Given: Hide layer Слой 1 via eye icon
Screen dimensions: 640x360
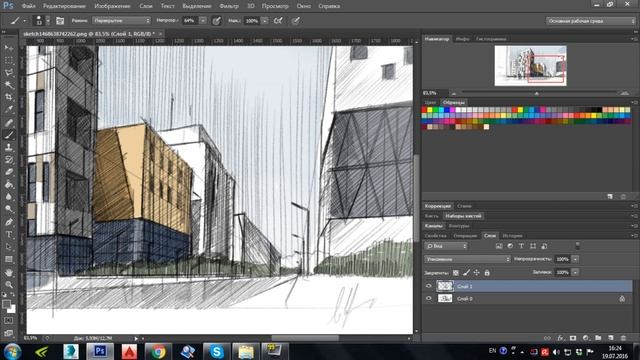Looking at the screenshot, I should (429, 286).
